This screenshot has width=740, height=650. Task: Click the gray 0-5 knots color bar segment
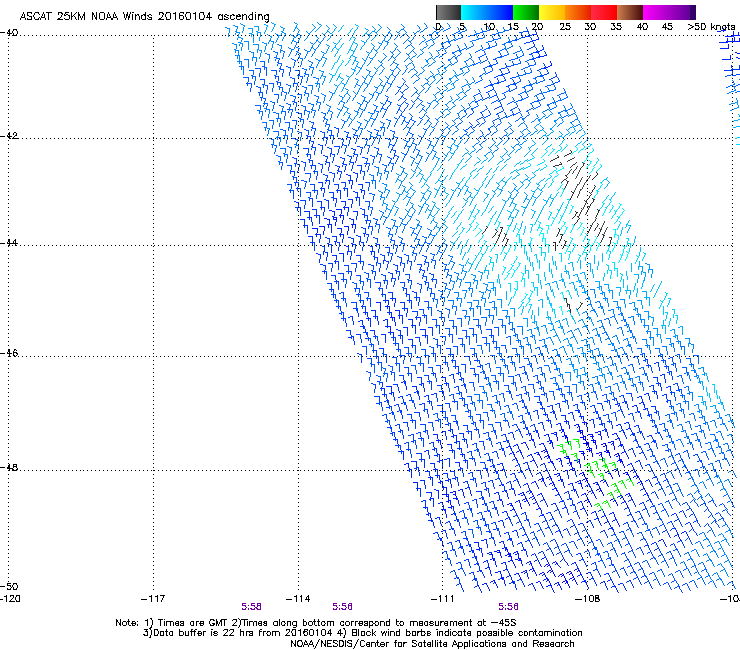449,12
